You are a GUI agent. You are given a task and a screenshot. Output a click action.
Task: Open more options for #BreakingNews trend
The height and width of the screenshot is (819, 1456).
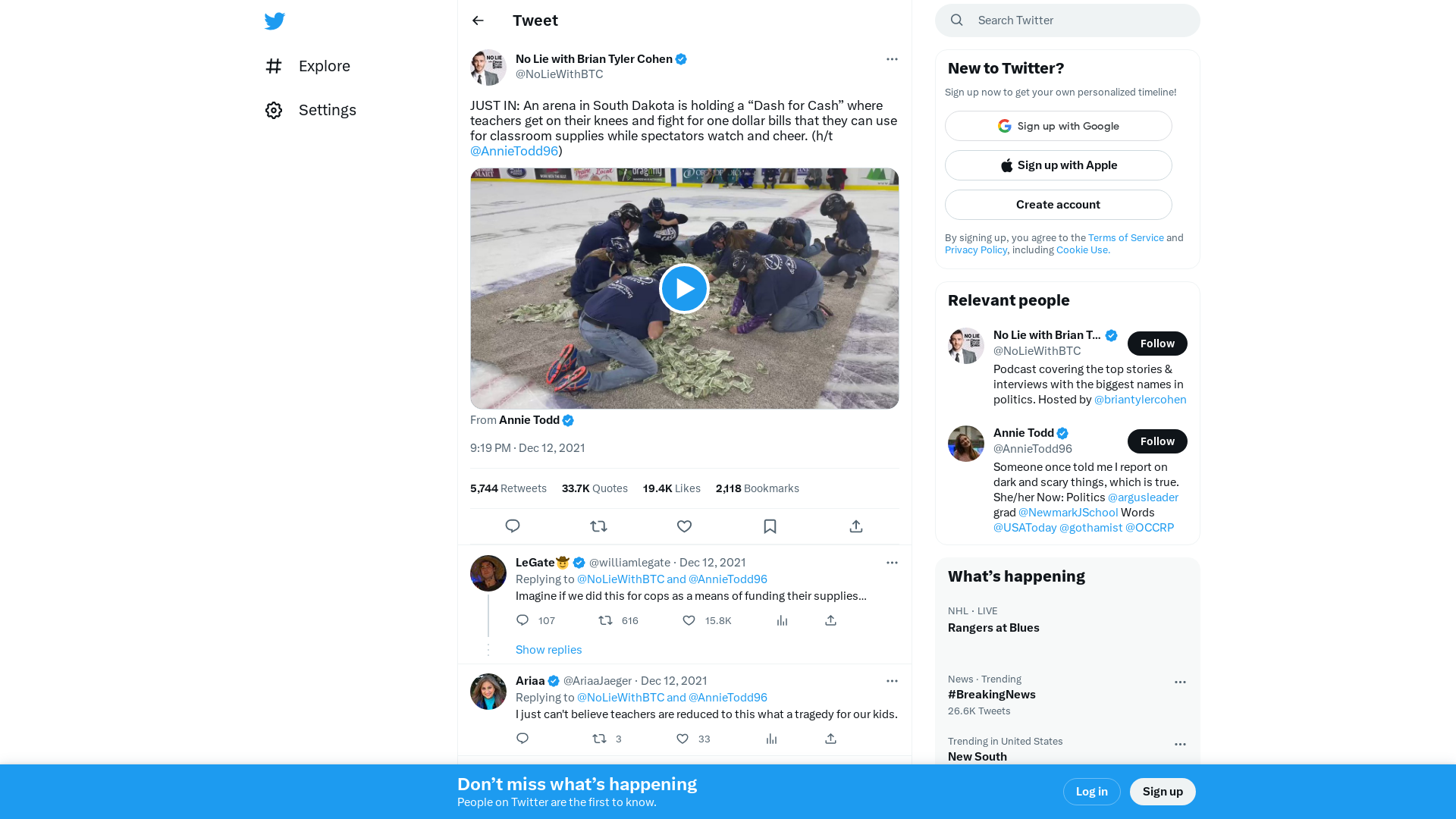[1180, 682]
